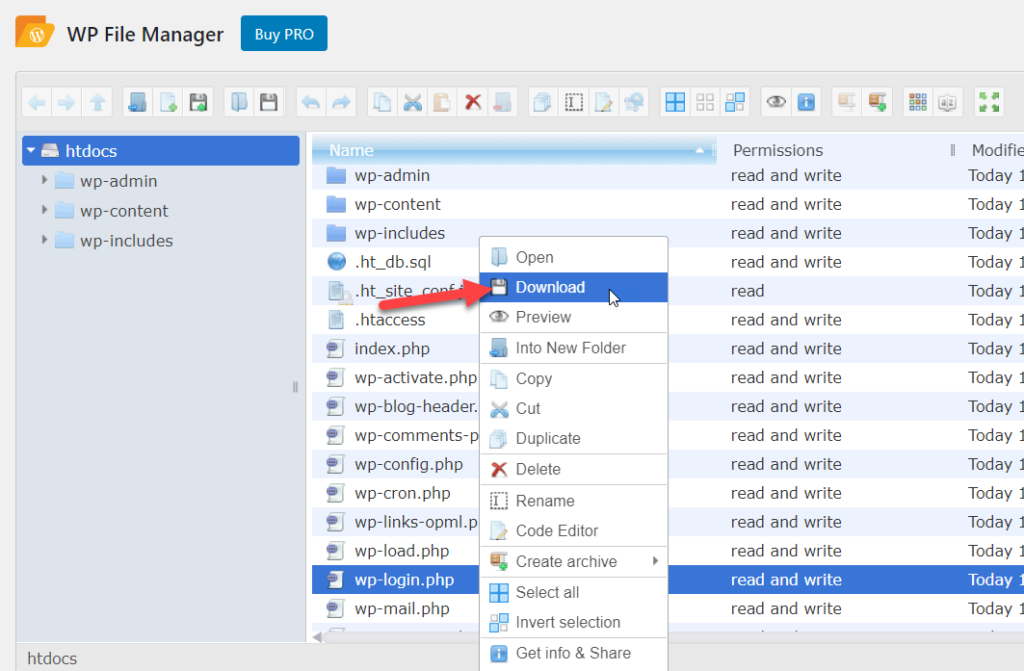Click the Edit file toolbar icon
1024x671 pixels.
[603, 103]
